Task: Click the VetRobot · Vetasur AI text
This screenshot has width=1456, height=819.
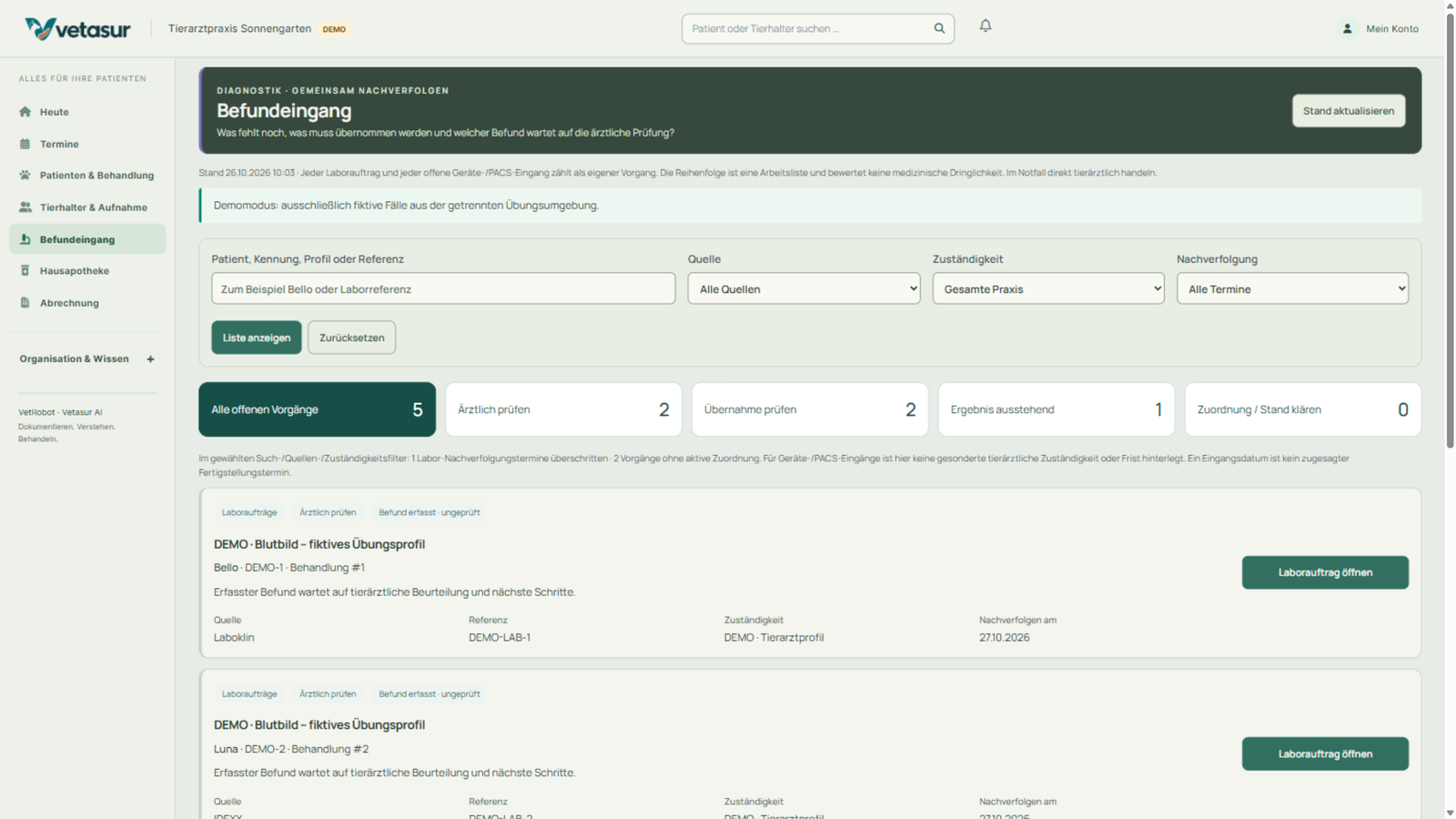Action: tap(60, 412)
